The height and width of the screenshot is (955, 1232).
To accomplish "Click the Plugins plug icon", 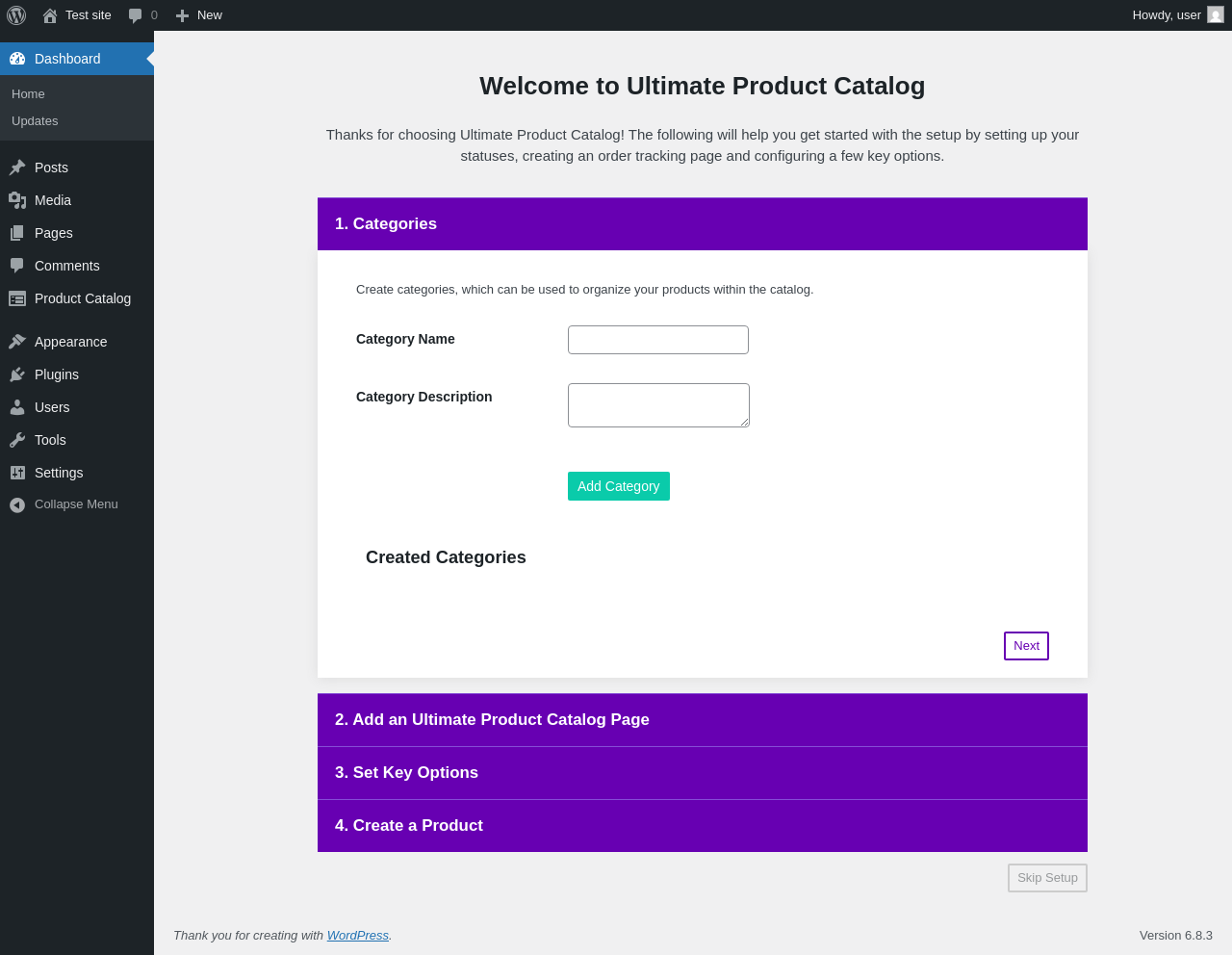I will point(17,374).
